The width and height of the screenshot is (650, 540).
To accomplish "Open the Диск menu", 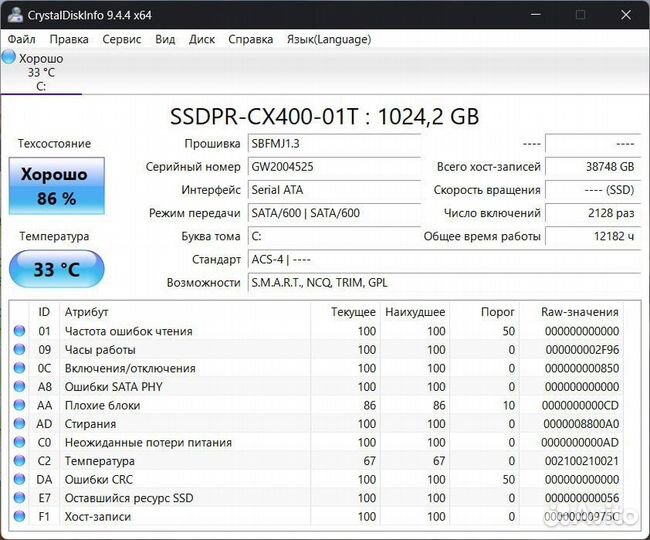I will tap(202, 39).
